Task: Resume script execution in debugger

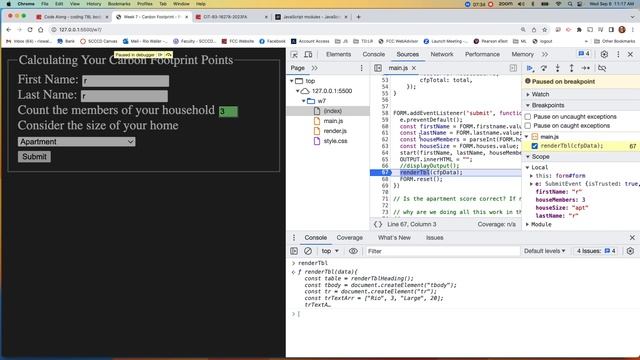Action: point(530,68)
